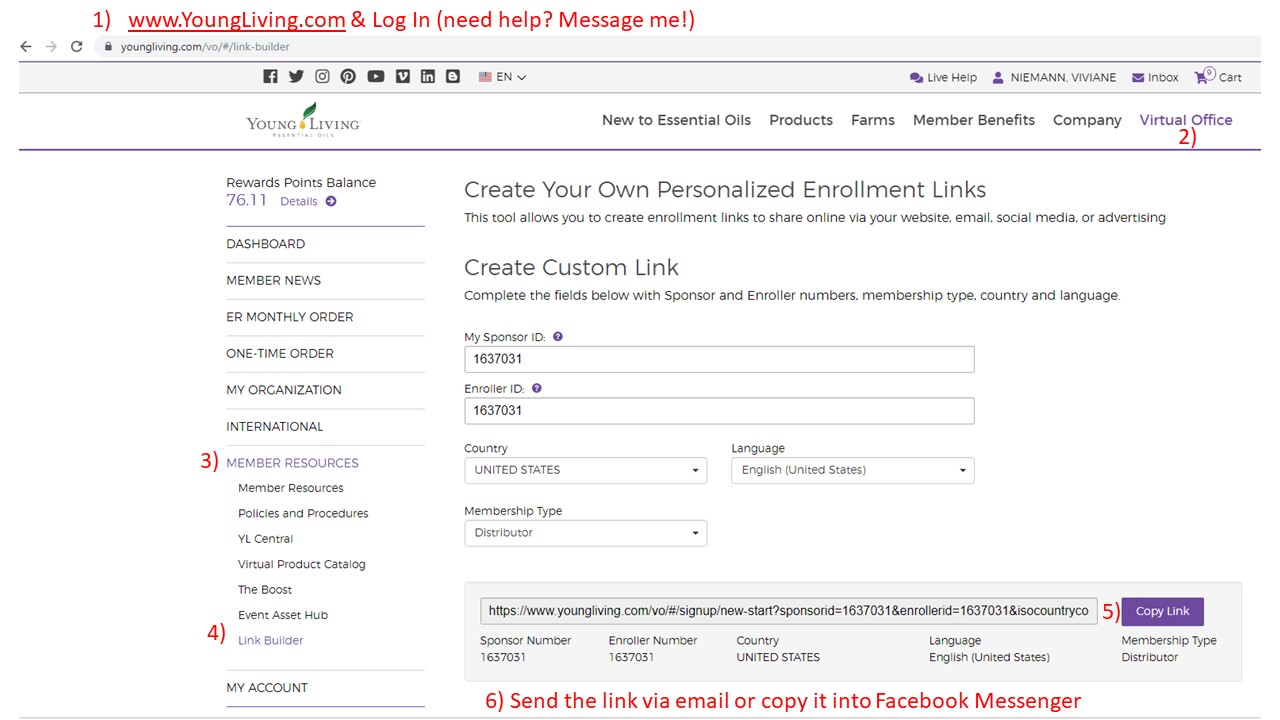Open Policies and Procedures
The image size is (1280, 720).
click(x=303, y=513)
